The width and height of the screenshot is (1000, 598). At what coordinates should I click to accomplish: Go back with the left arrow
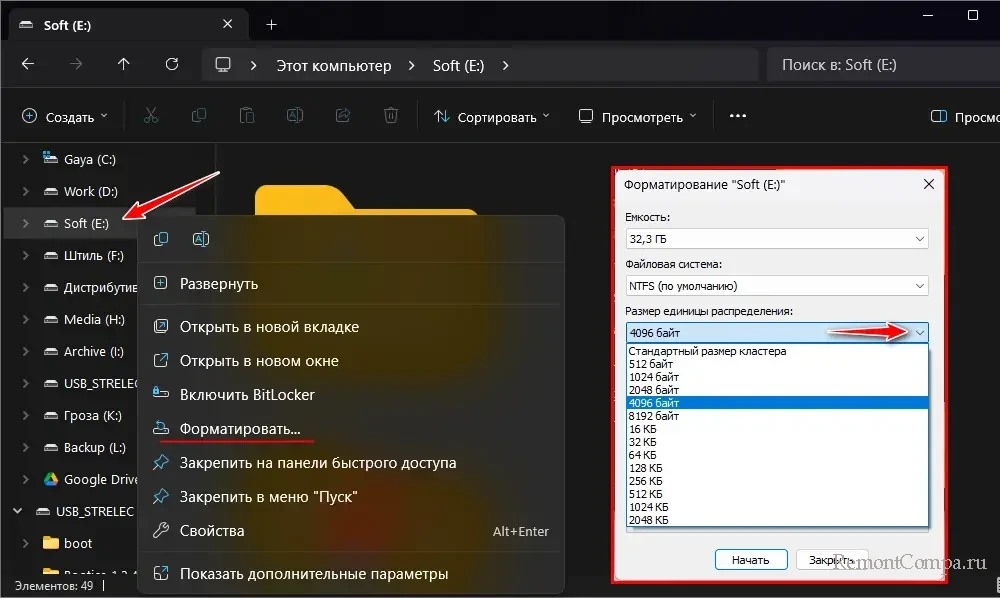click(x=28, y=64)
